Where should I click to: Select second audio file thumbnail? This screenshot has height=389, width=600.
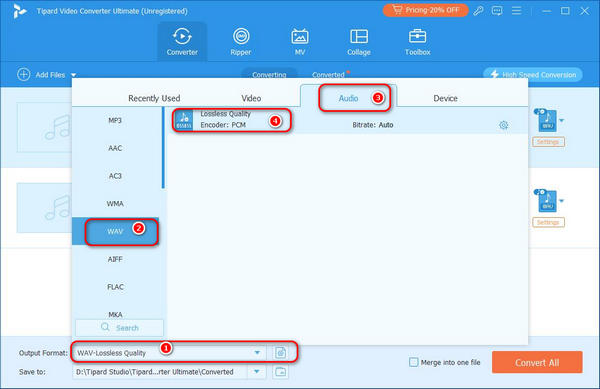(x=44, y=208)
